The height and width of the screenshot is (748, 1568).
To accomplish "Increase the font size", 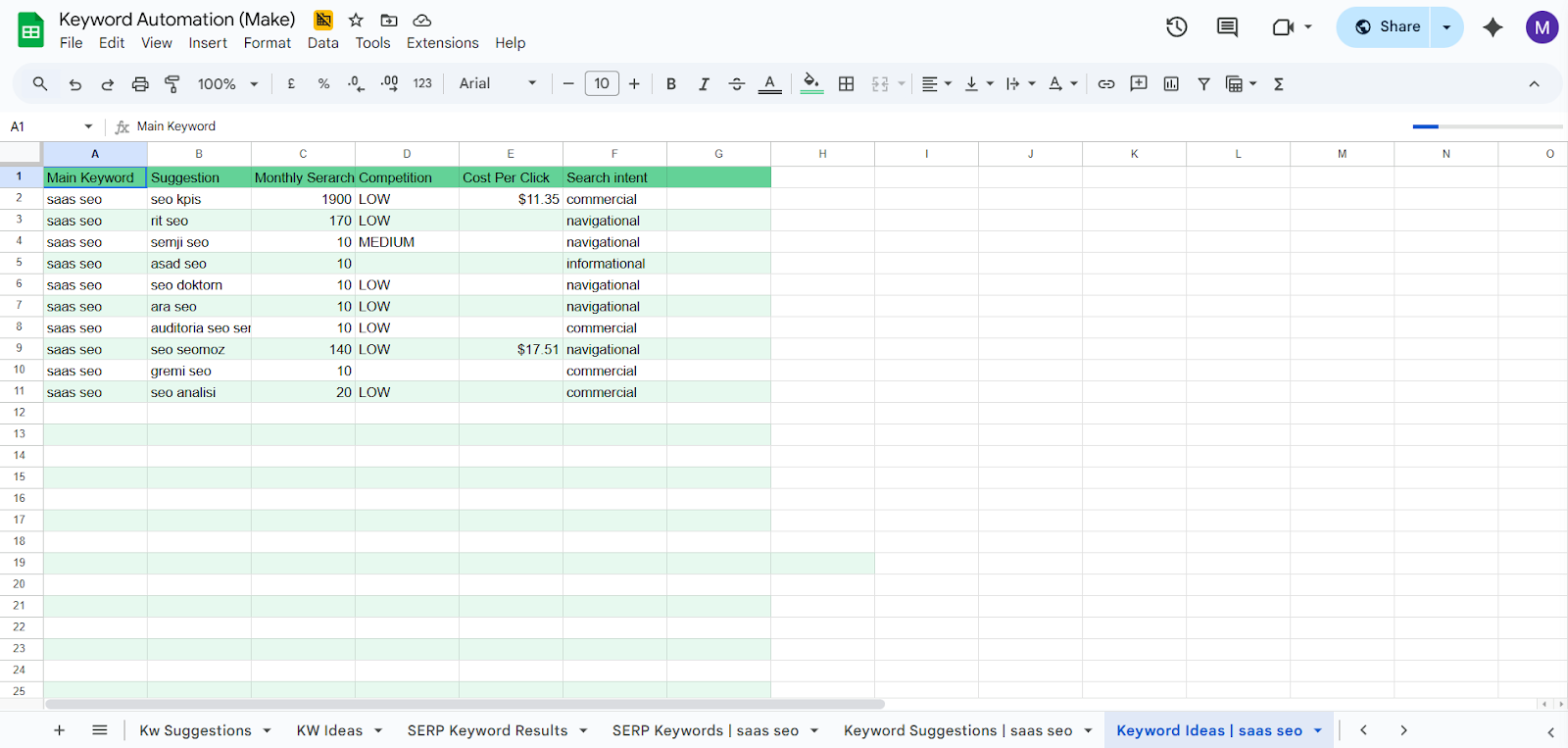I will click(x=634, y=84).
